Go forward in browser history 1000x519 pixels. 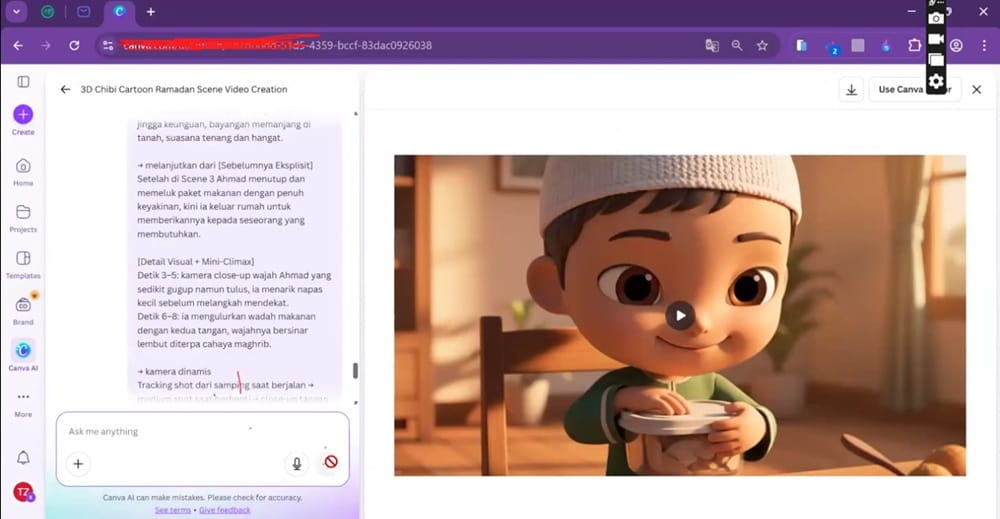[x=46, y=45]
